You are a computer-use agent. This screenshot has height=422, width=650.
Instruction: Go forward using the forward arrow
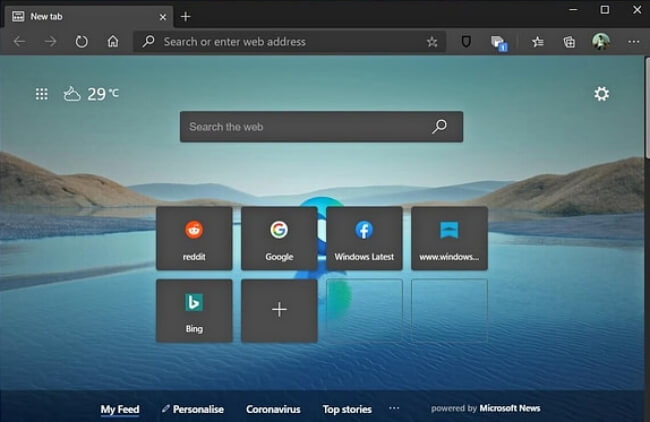(51, 41)
